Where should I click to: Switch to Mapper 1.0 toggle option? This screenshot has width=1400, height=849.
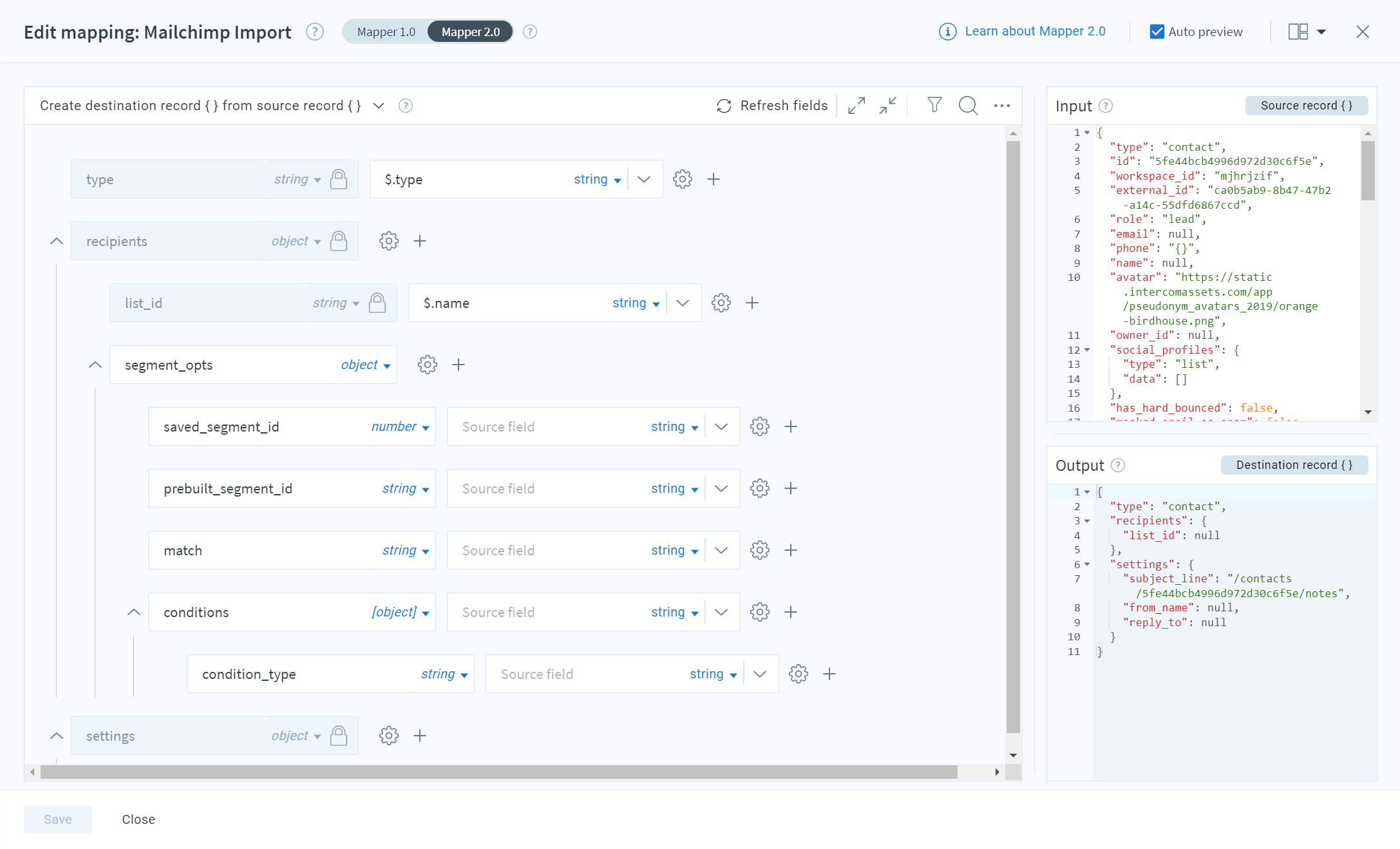[x=386, y=32]
